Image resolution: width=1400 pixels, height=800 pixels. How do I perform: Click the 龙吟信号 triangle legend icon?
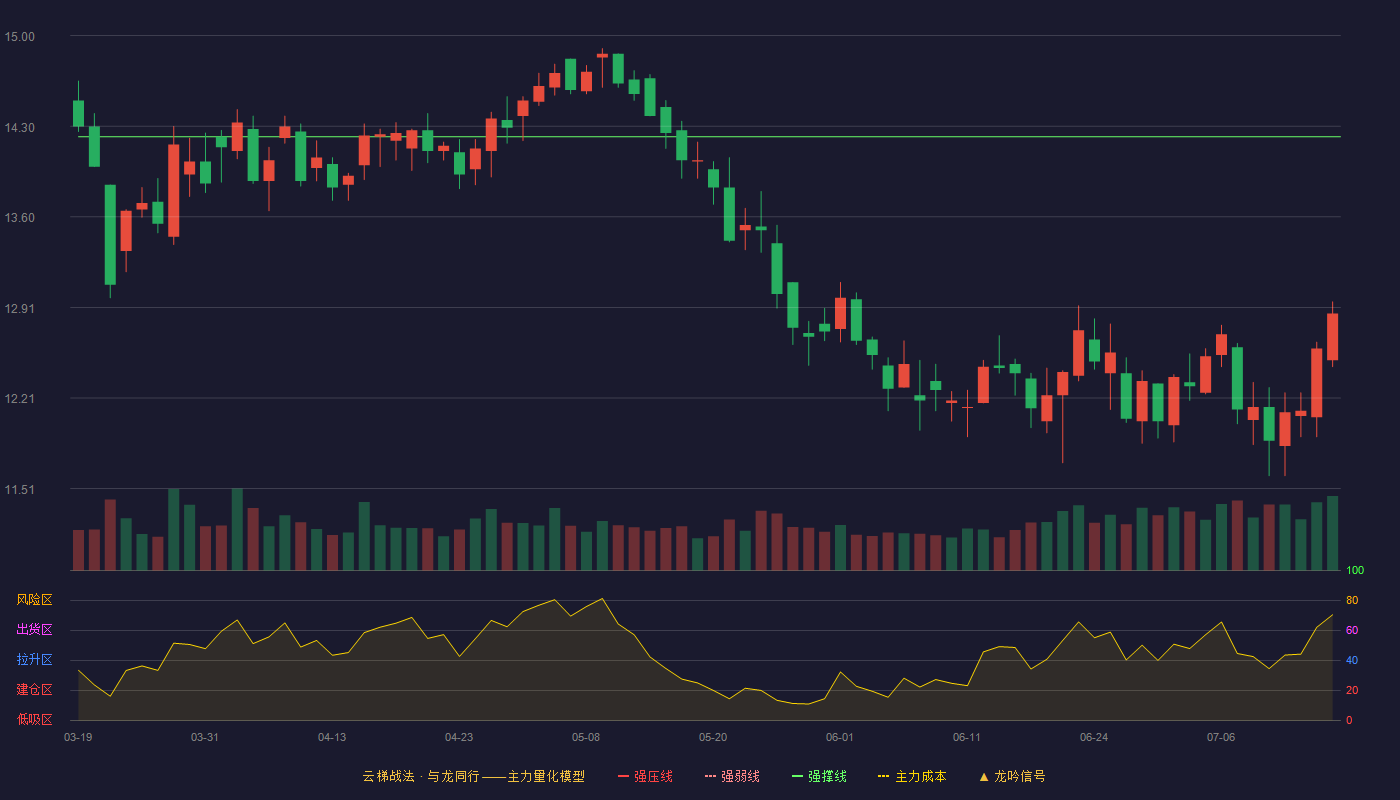click(x=984, y=776)
